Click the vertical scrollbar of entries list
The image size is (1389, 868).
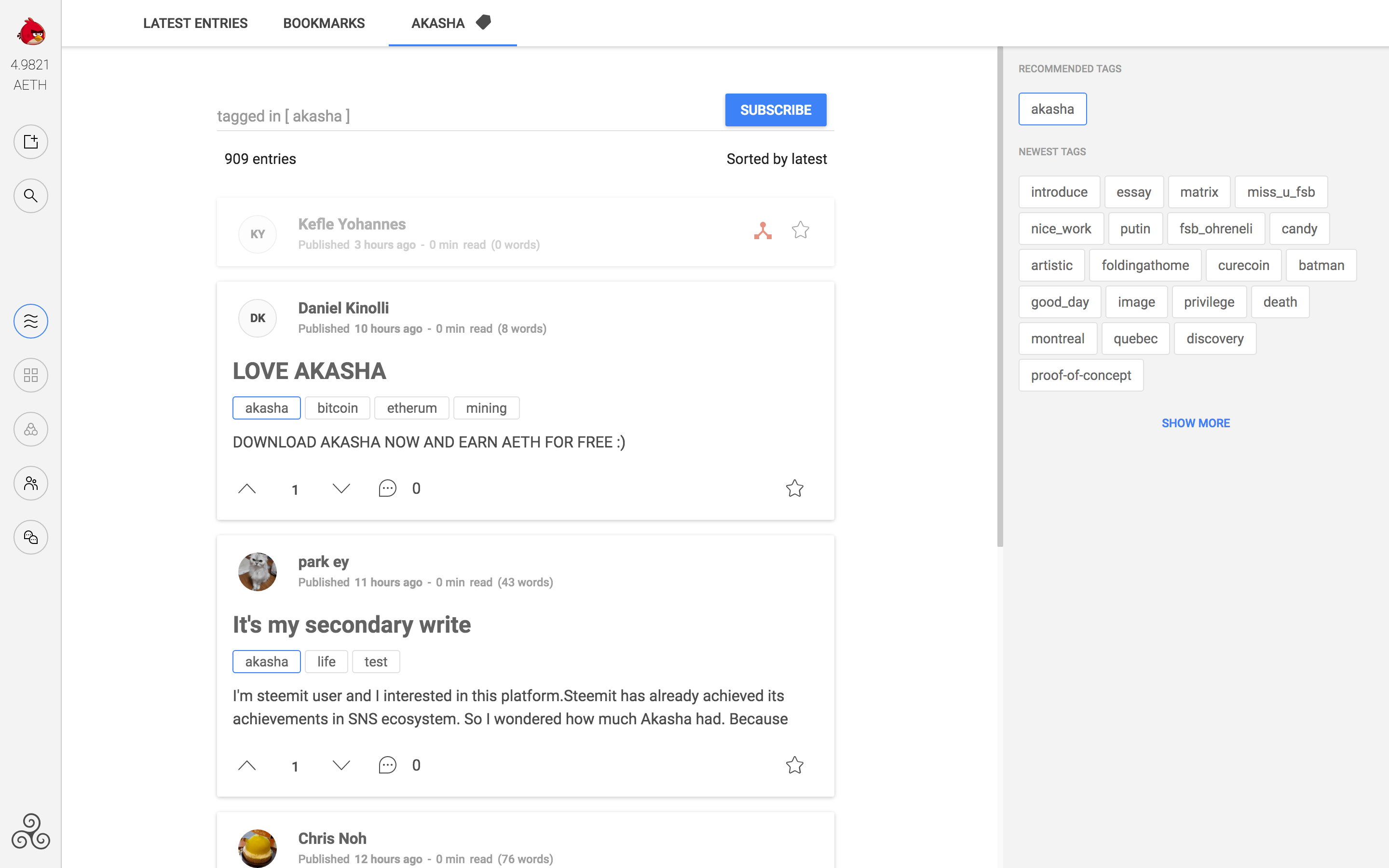click(x=1000, y=296)
